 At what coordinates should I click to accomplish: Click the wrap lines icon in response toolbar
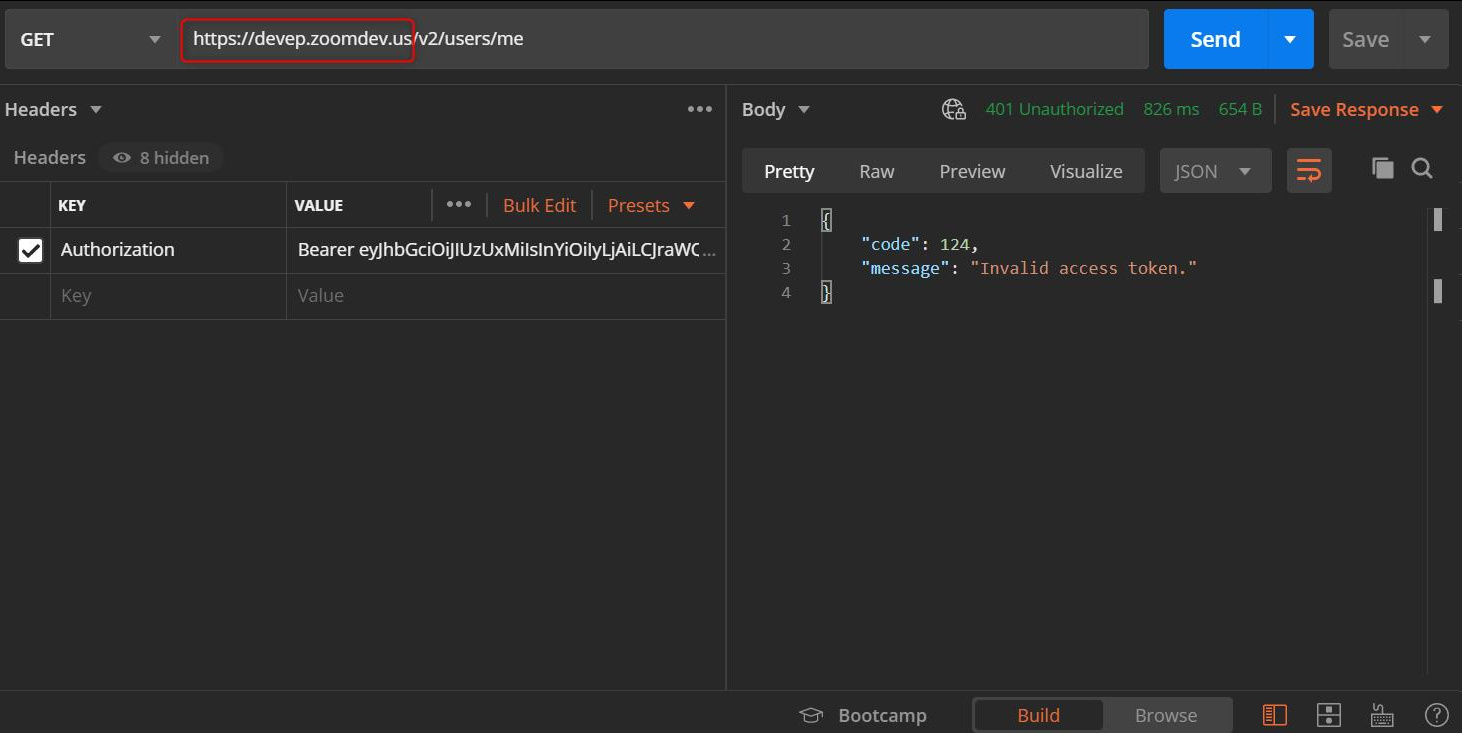click(1309, 171)
